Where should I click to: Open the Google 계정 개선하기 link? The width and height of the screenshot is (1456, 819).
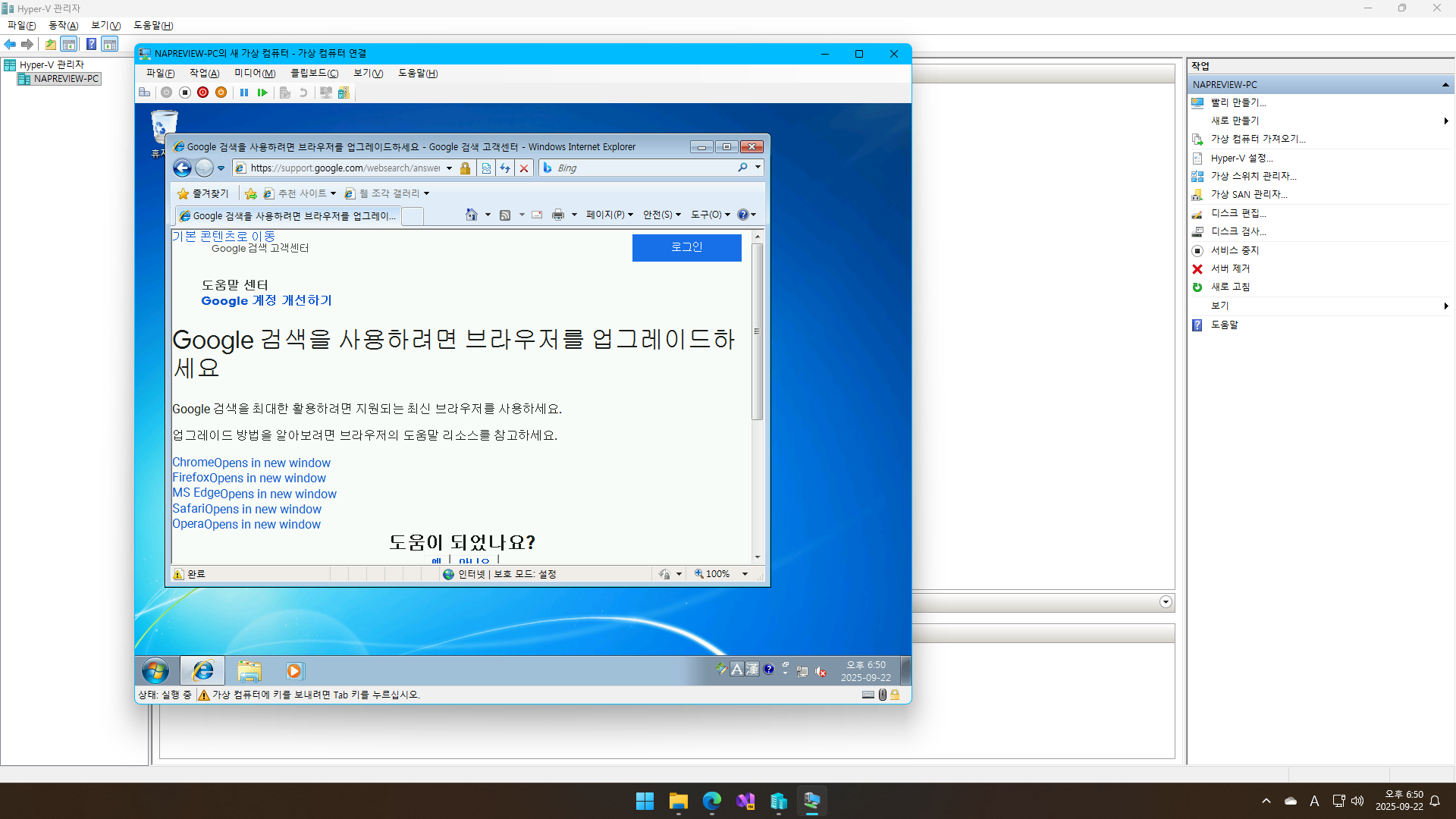pos(266,300)
